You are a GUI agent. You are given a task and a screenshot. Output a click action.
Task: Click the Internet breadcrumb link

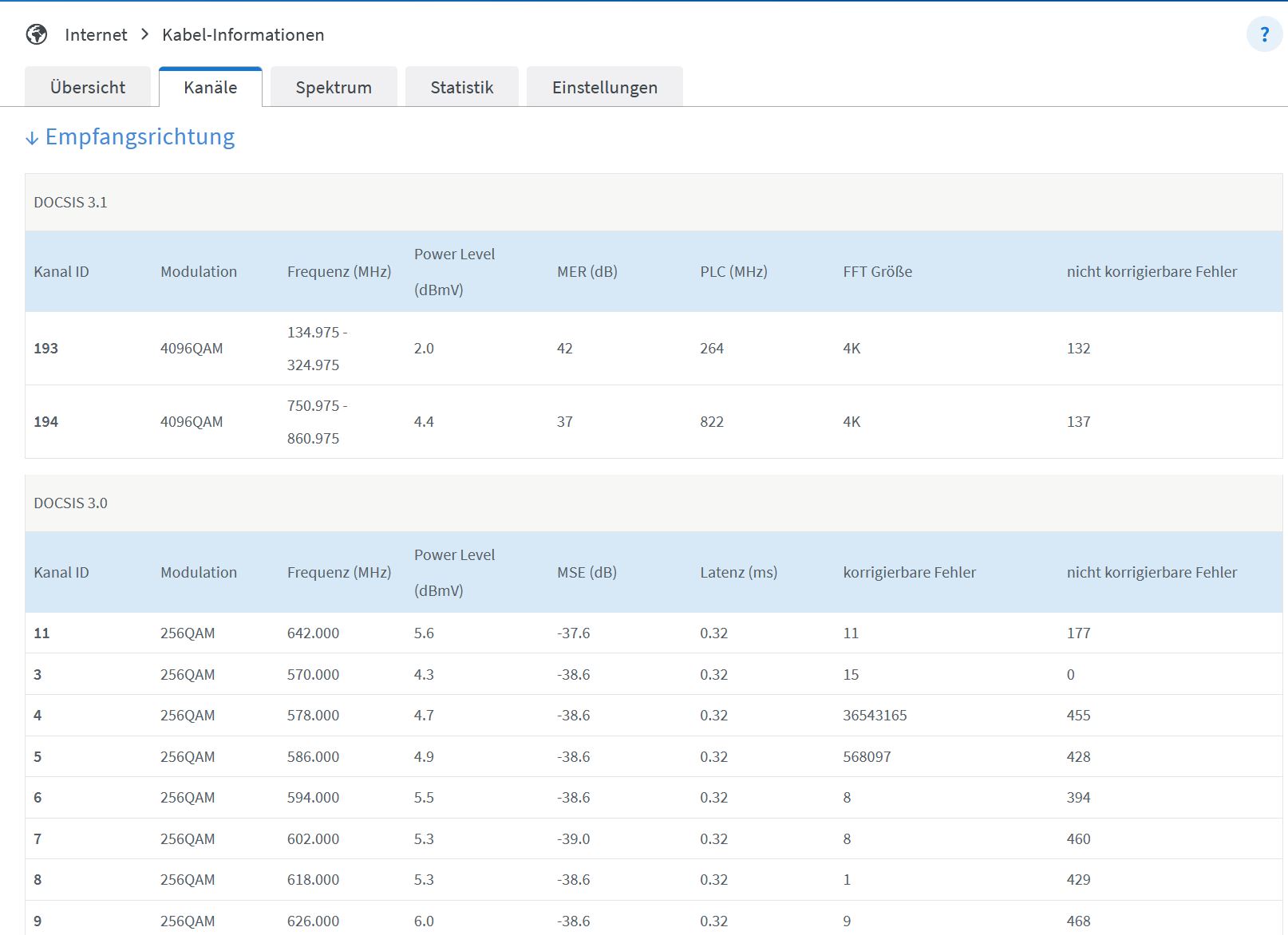click(x=96, y=34)
